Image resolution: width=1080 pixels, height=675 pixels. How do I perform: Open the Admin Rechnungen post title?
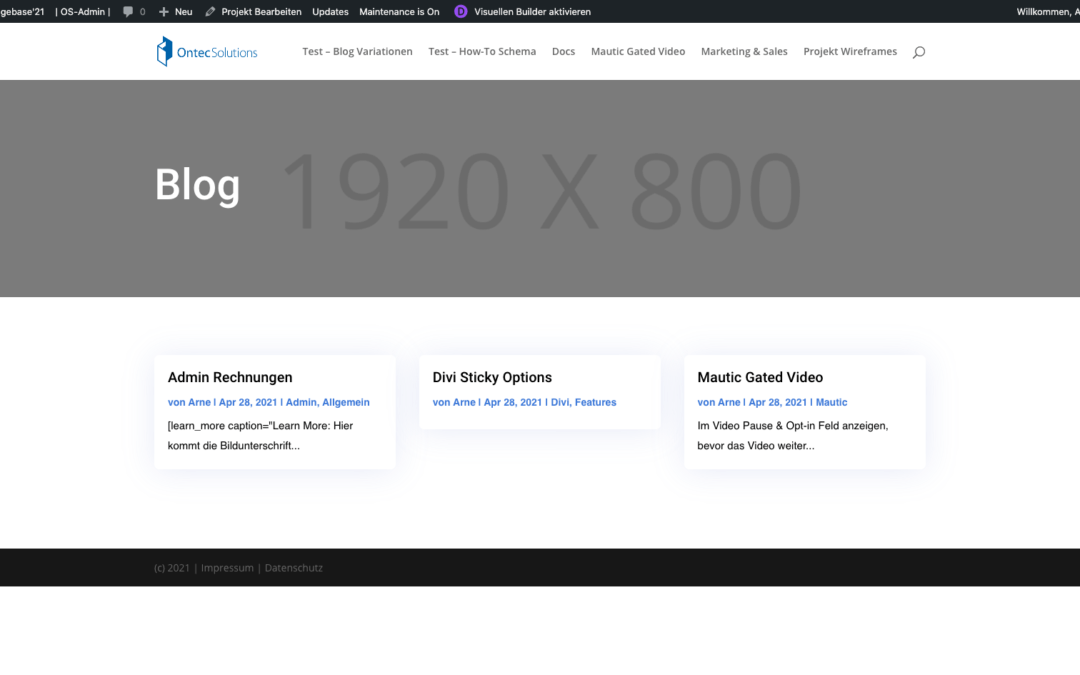click(230, 378)
